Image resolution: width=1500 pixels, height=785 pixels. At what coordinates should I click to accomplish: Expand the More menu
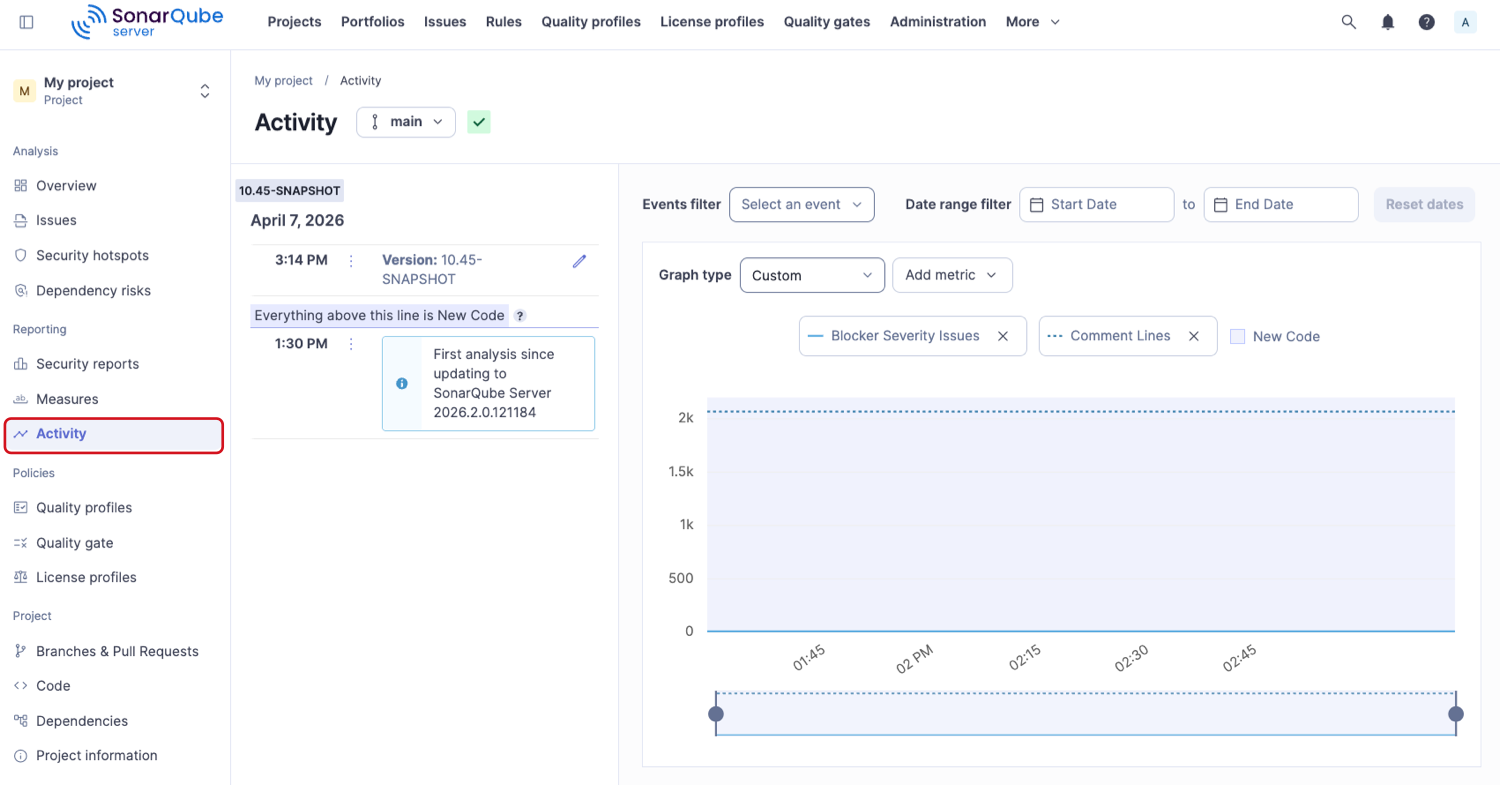1033,22
